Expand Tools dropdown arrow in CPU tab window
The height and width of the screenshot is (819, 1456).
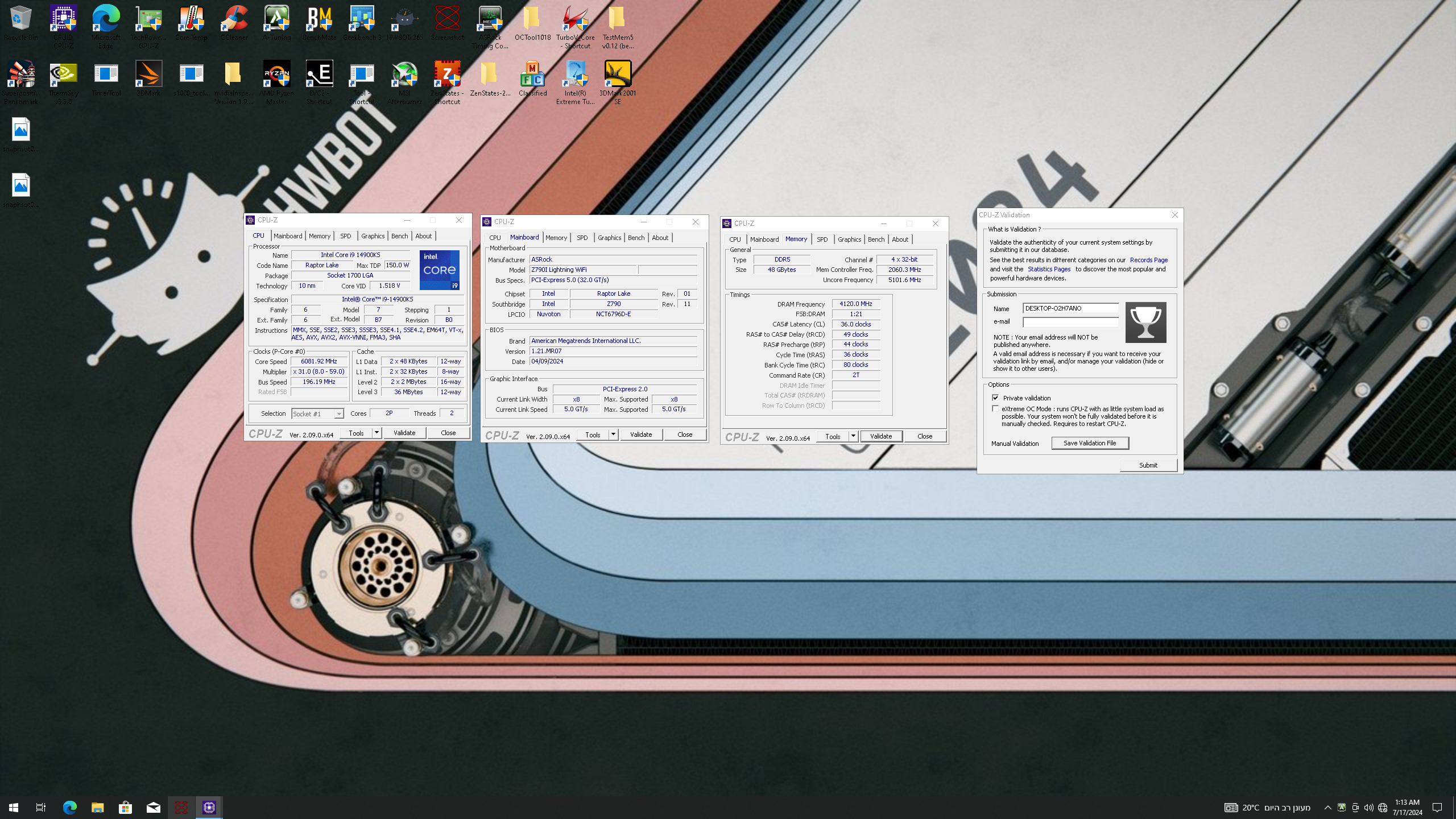pos(377,433)
